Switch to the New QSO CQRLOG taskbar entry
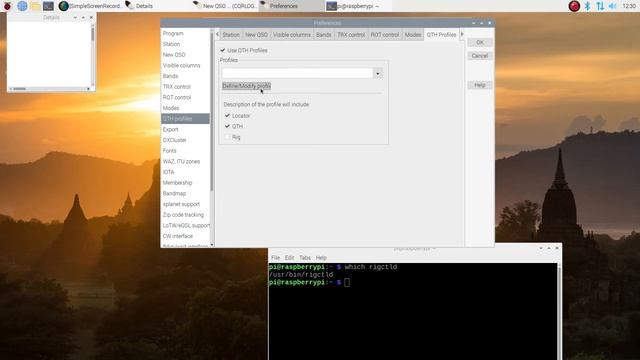The width and height of the screenshot is (640, 360). tap(224, 6)
